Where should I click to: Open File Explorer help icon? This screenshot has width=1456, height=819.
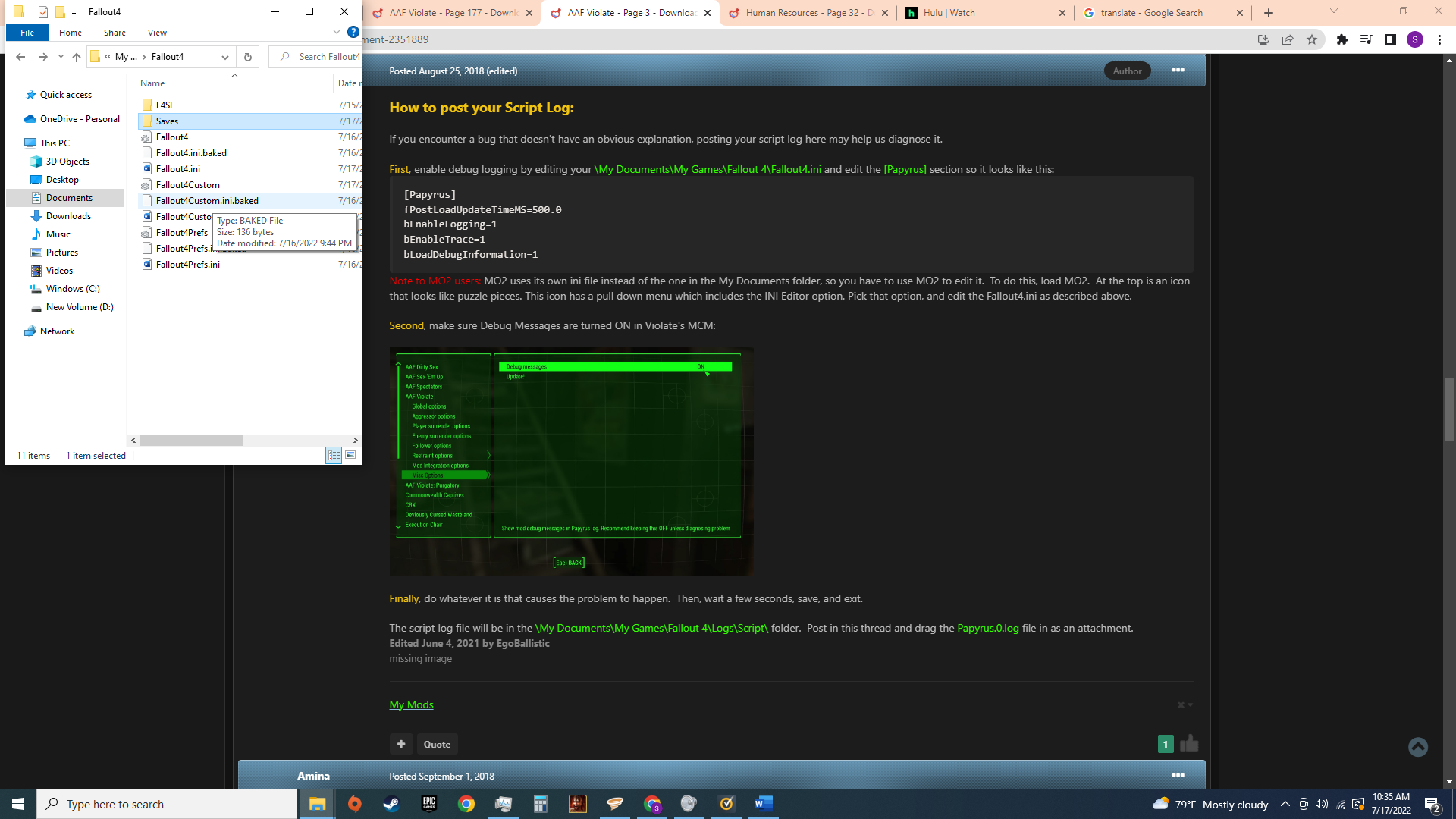pos(353,32)
